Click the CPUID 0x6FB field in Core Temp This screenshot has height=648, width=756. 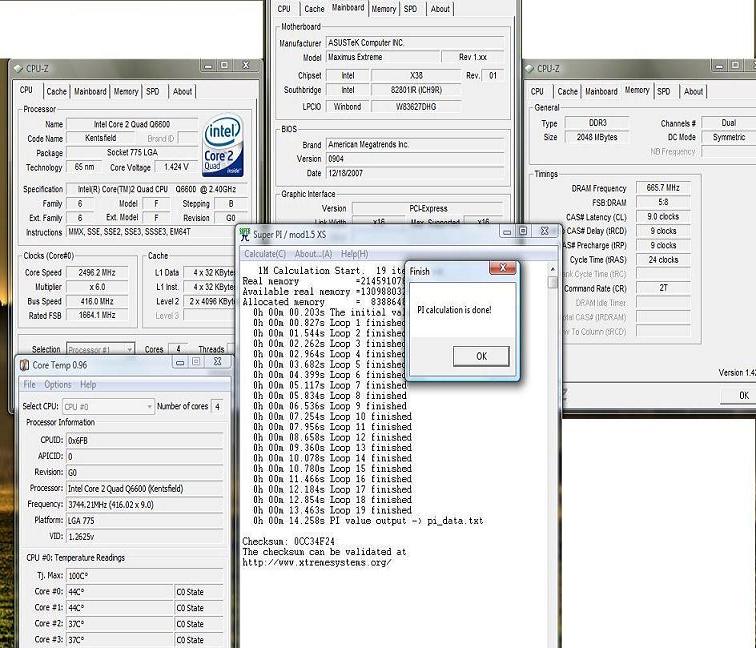144,441
